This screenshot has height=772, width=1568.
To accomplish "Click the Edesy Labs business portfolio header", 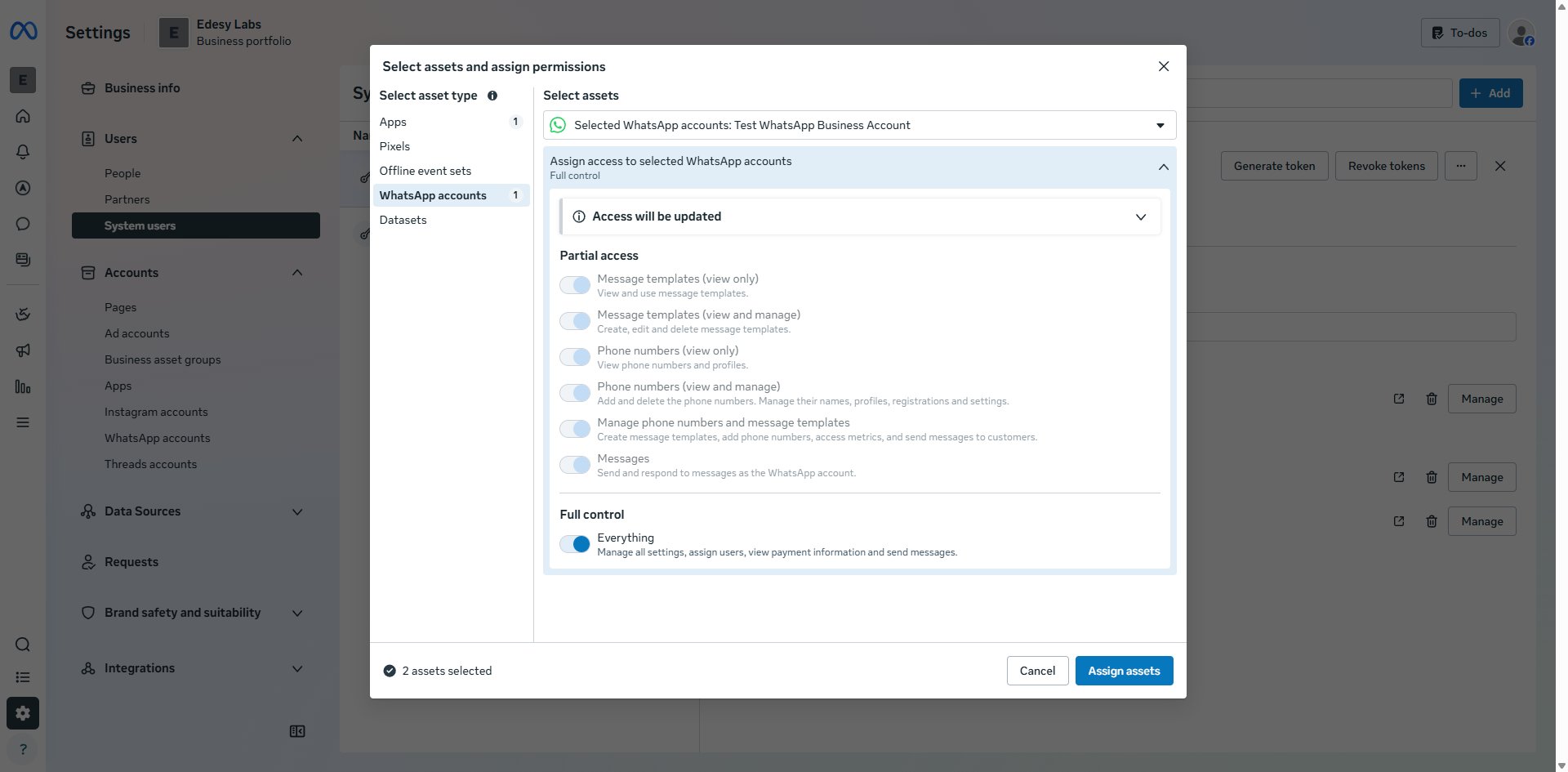I will 225,33.
